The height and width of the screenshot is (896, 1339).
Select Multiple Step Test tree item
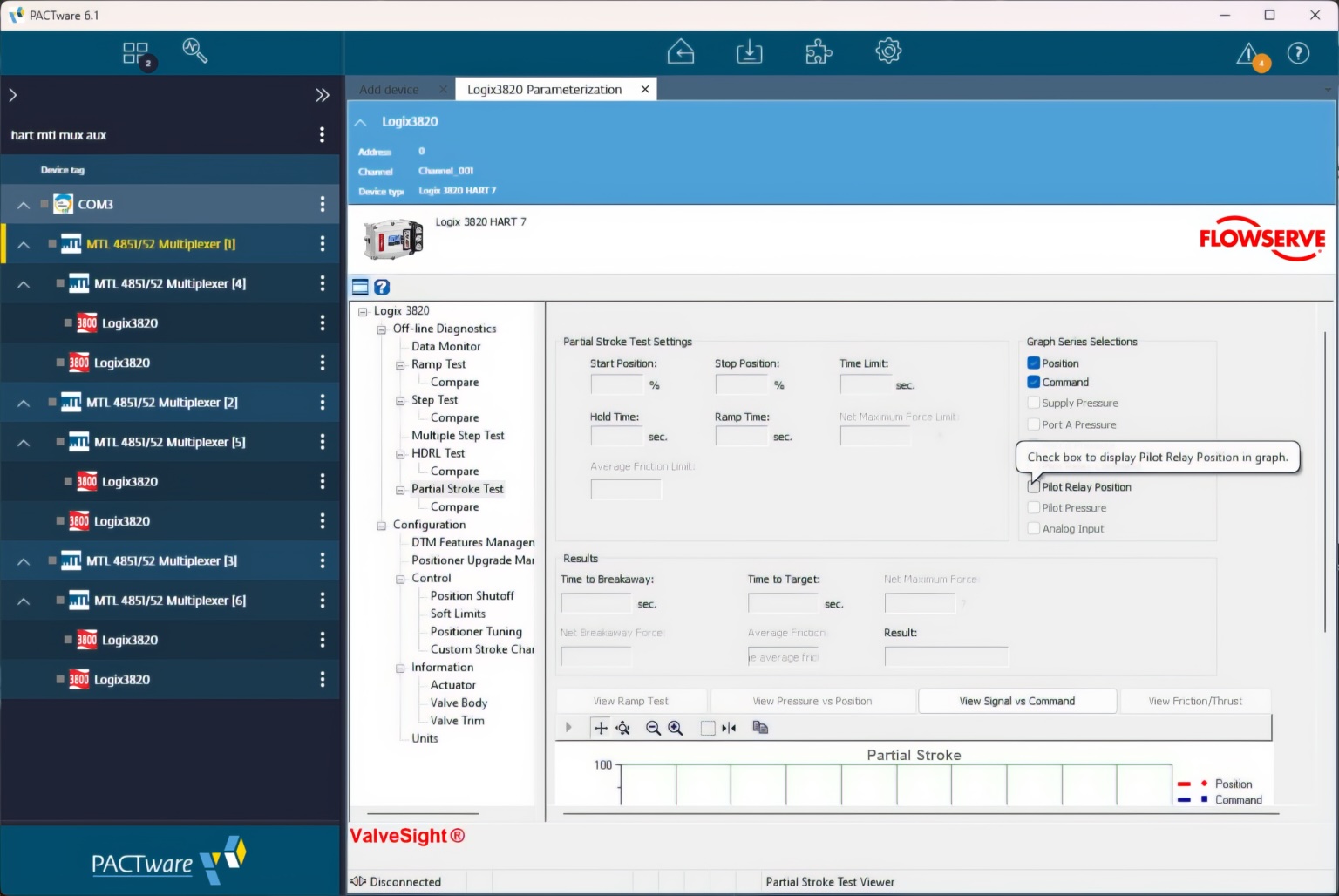pos(458,435)
